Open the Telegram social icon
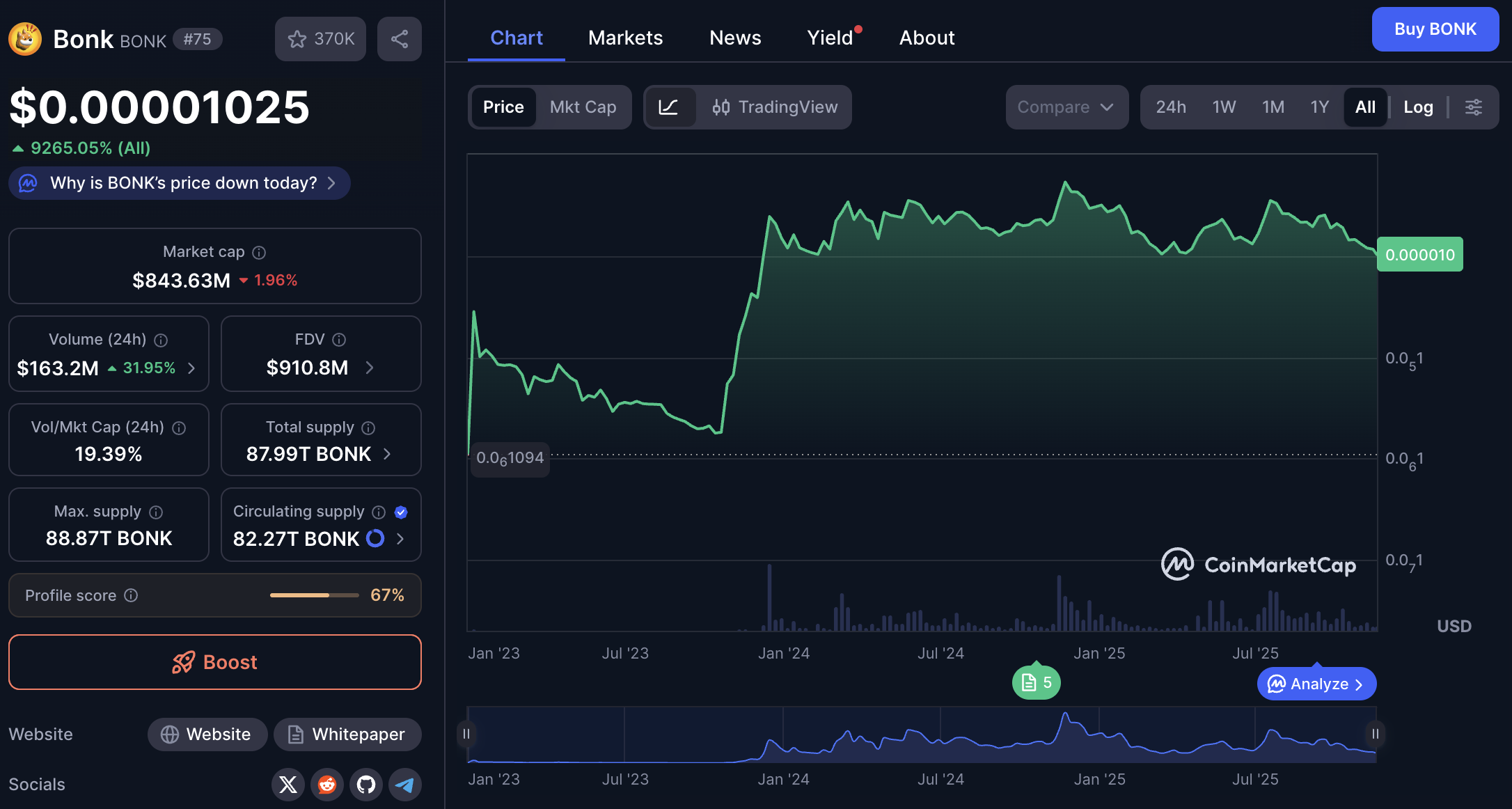 point(405,785)
